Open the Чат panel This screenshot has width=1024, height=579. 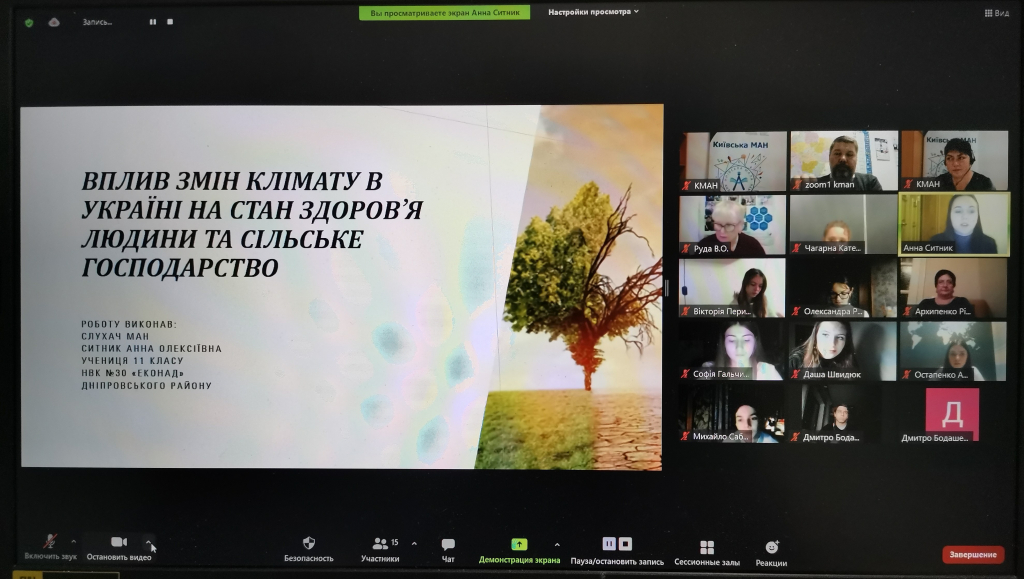[448, 550]
